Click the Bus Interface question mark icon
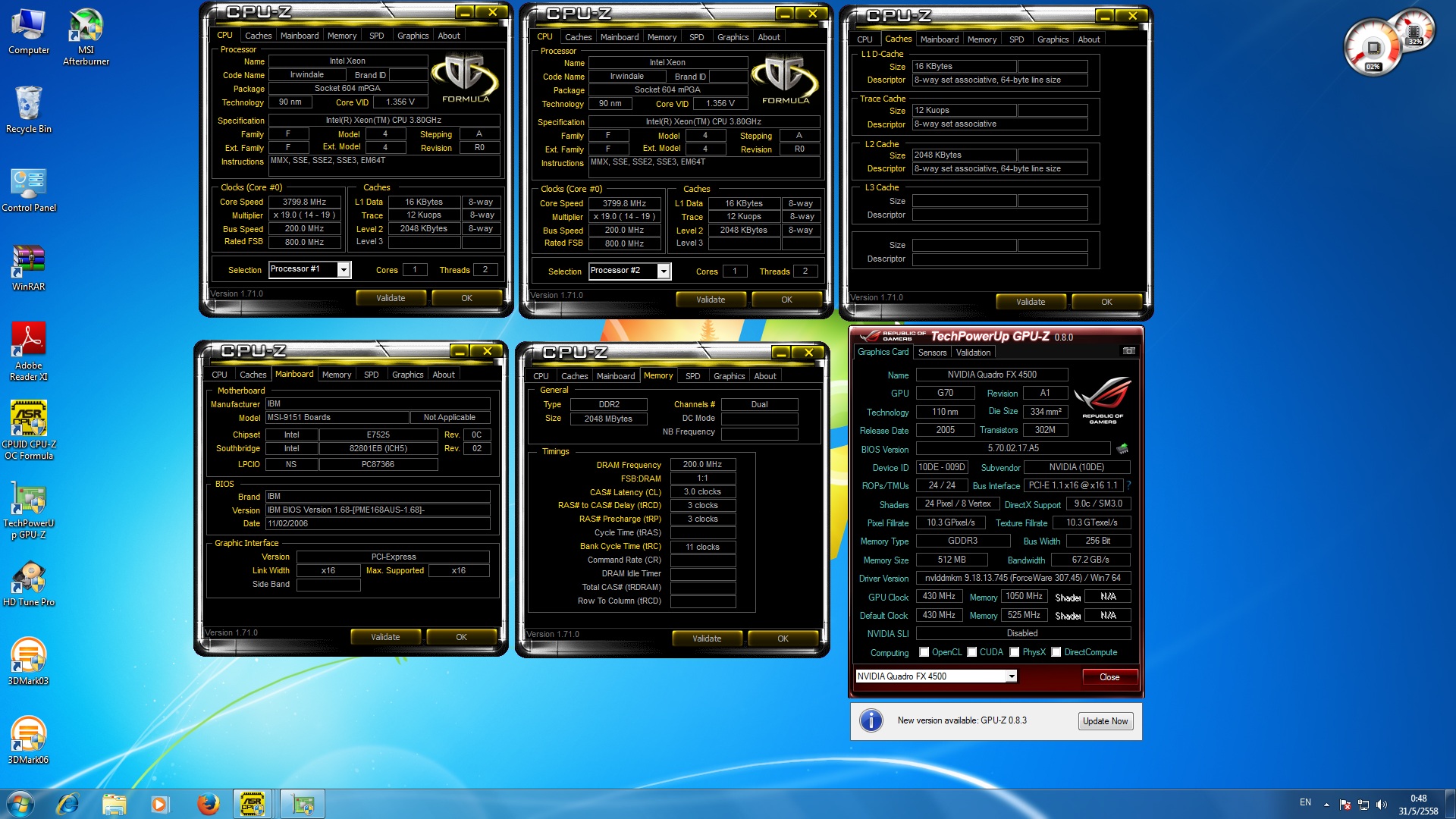This screenshot has height=819, width=1456. pos(1128,485)
